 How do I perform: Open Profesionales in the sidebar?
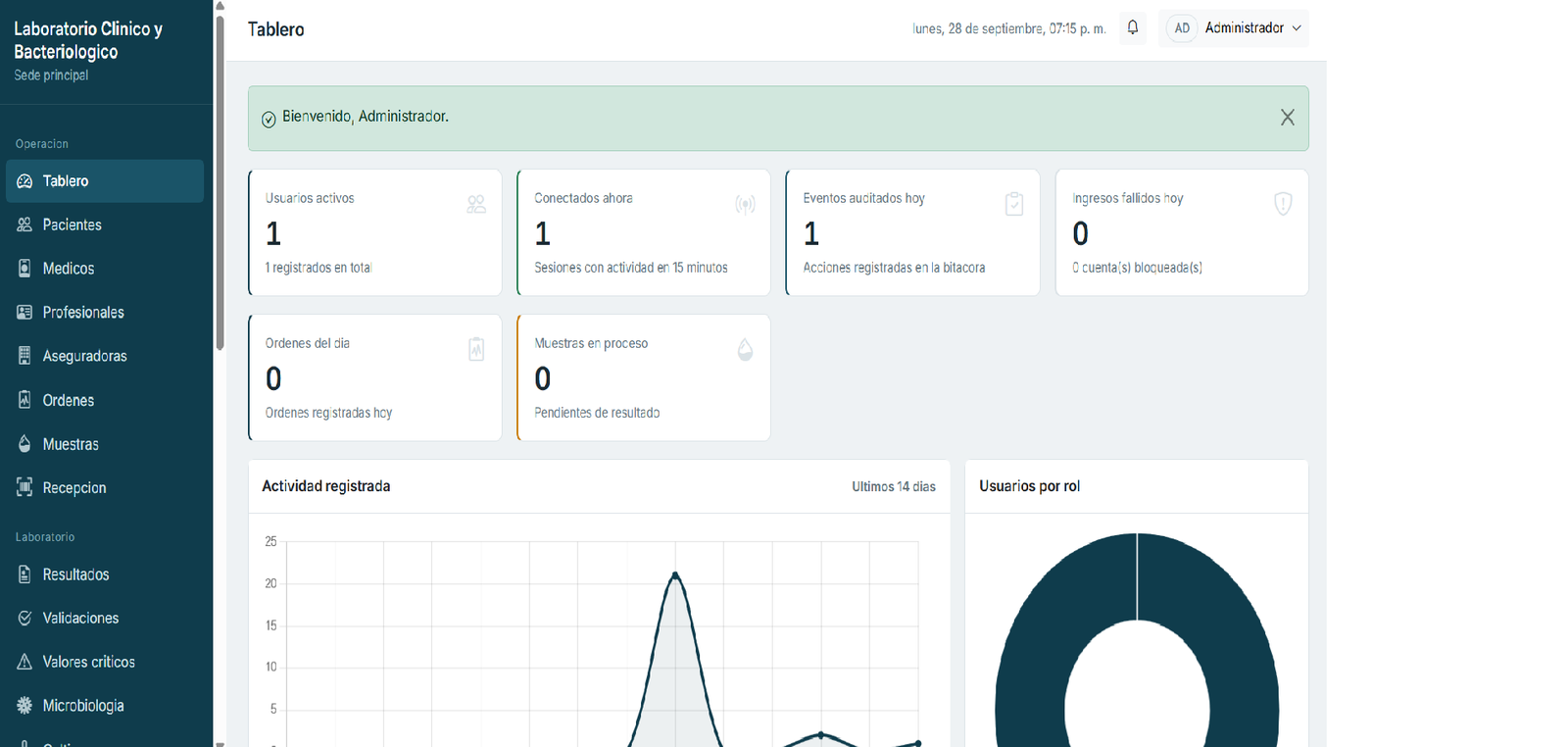[x=105, y=312]
